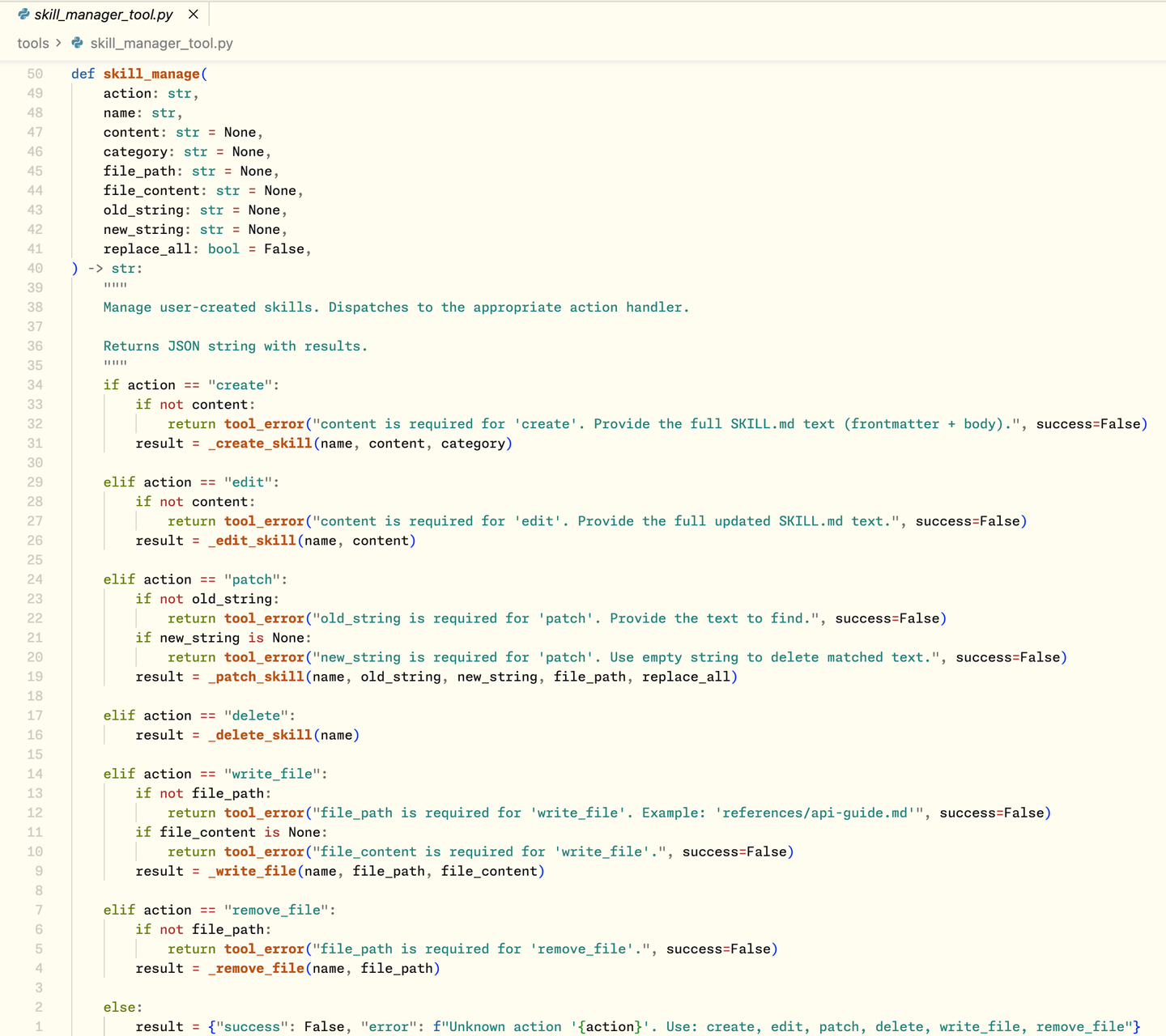
Task: Click line number 50 in the gutter
Action: click(x=35, y=74)
